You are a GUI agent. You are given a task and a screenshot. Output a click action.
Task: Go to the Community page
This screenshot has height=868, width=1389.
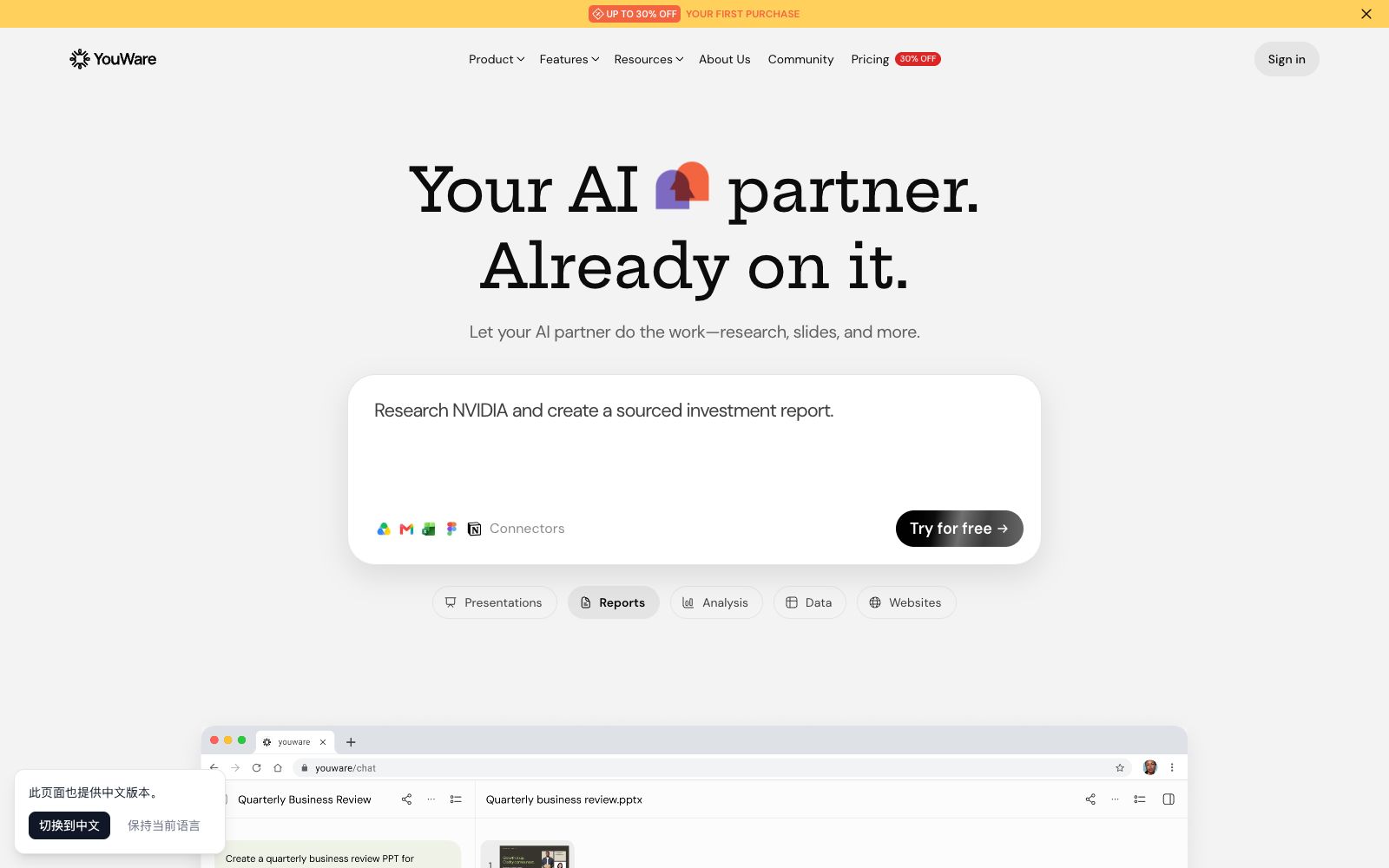[x=800, y=59]
